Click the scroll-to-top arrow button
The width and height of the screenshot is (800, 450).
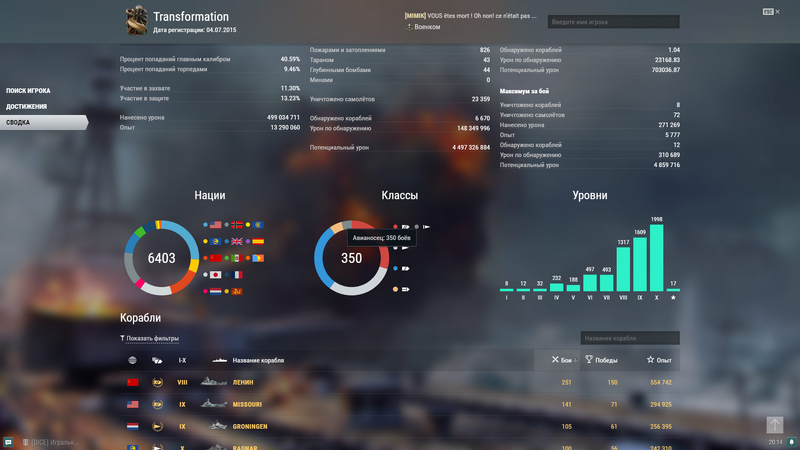point(775,425)
